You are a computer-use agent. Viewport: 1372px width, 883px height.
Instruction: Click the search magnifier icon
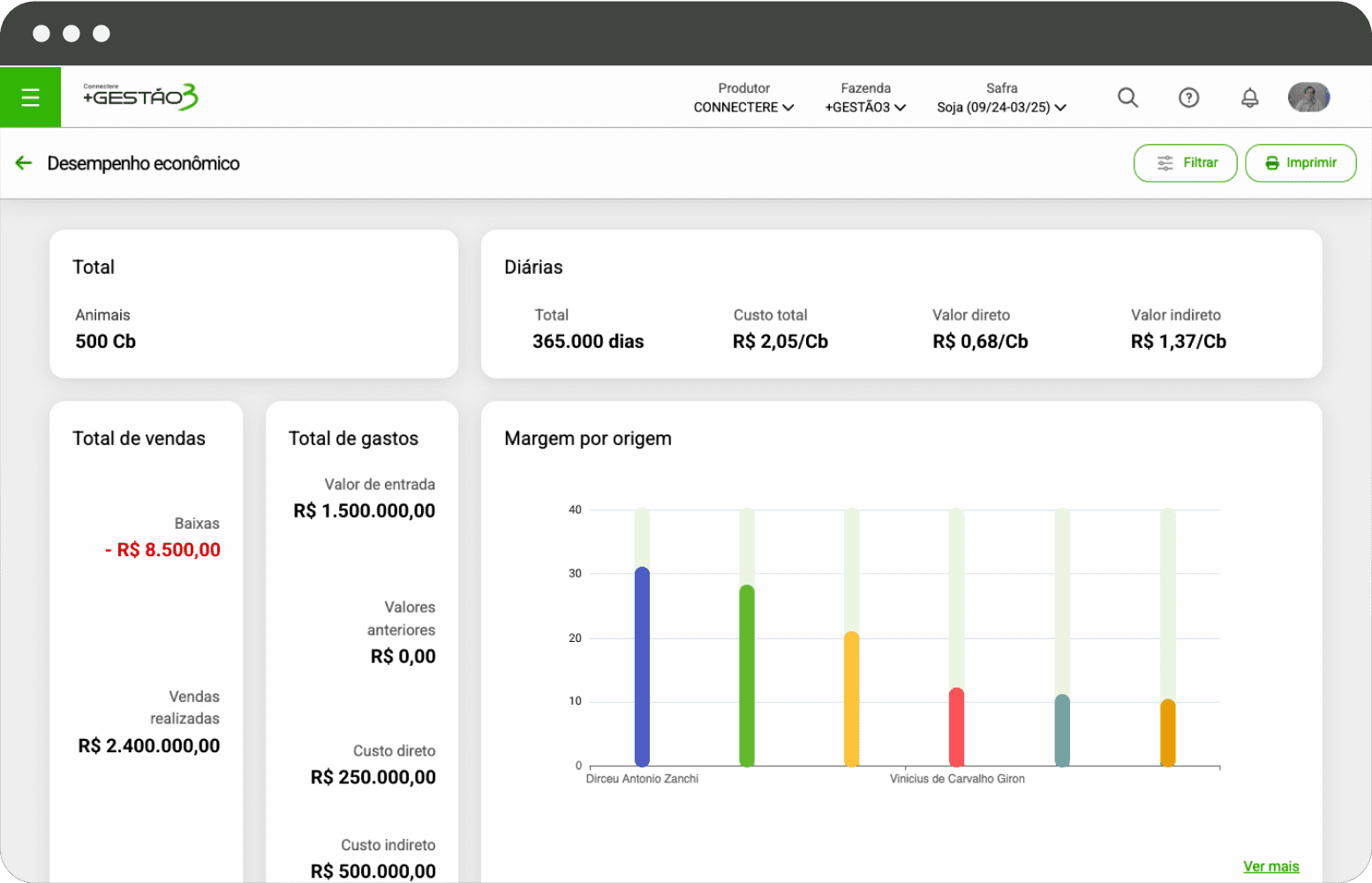[x=1127, y=97]
